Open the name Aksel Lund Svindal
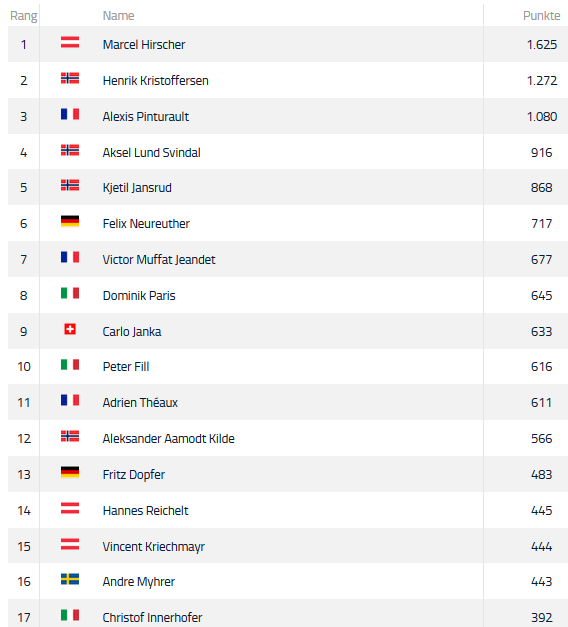 coord(152,152)
